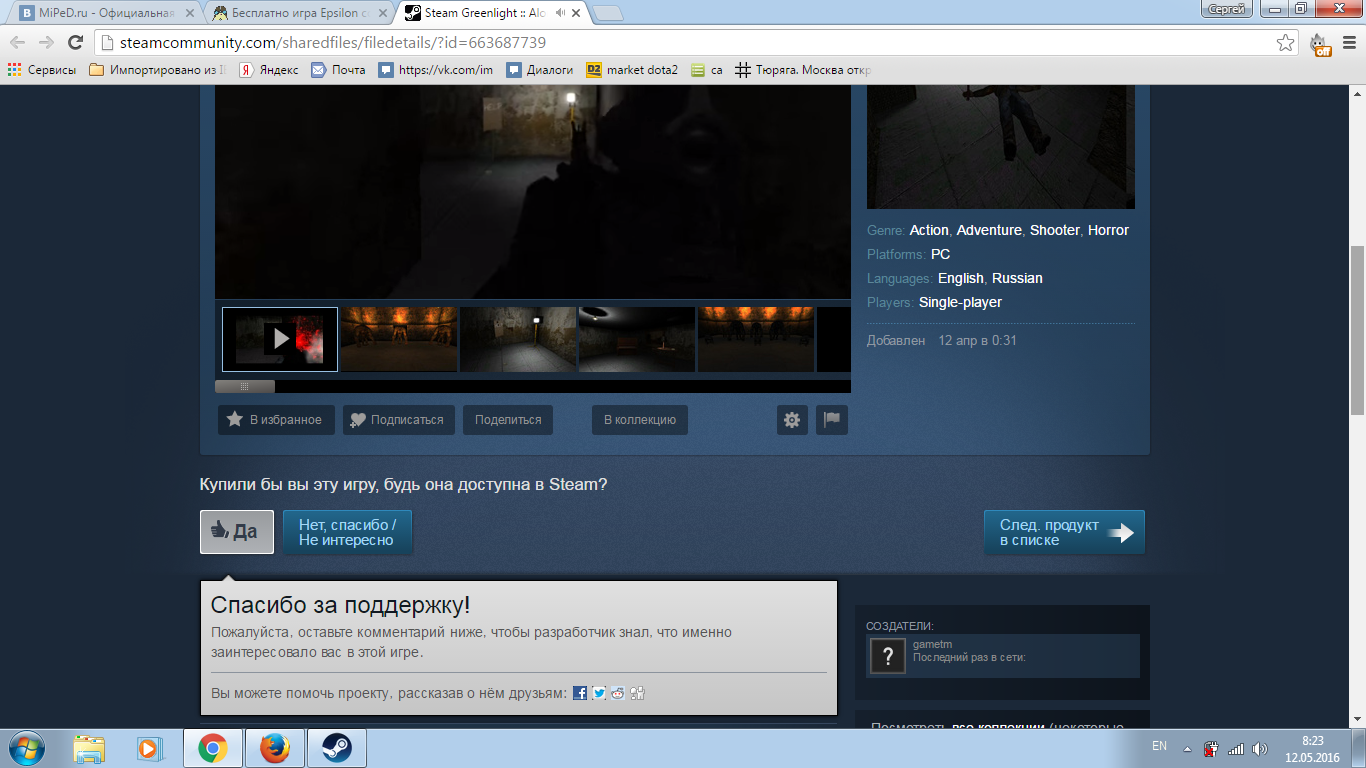Screen dimensions: 1366x768
Task: Open the market dota2 bookmark
Action: [x=632, y=70]
